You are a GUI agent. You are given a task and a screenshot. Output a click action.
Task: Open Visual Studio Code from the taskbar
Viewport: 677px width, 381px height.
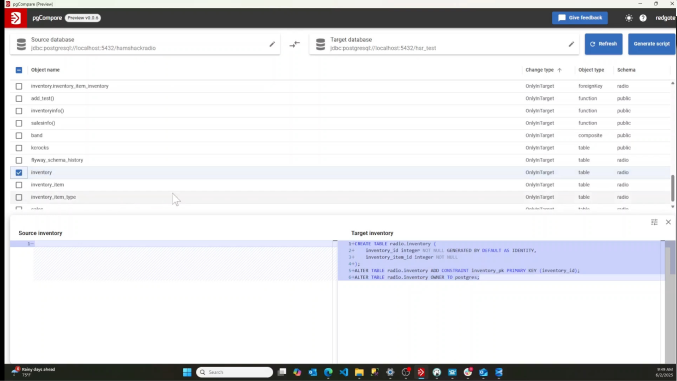pos(344,372)
